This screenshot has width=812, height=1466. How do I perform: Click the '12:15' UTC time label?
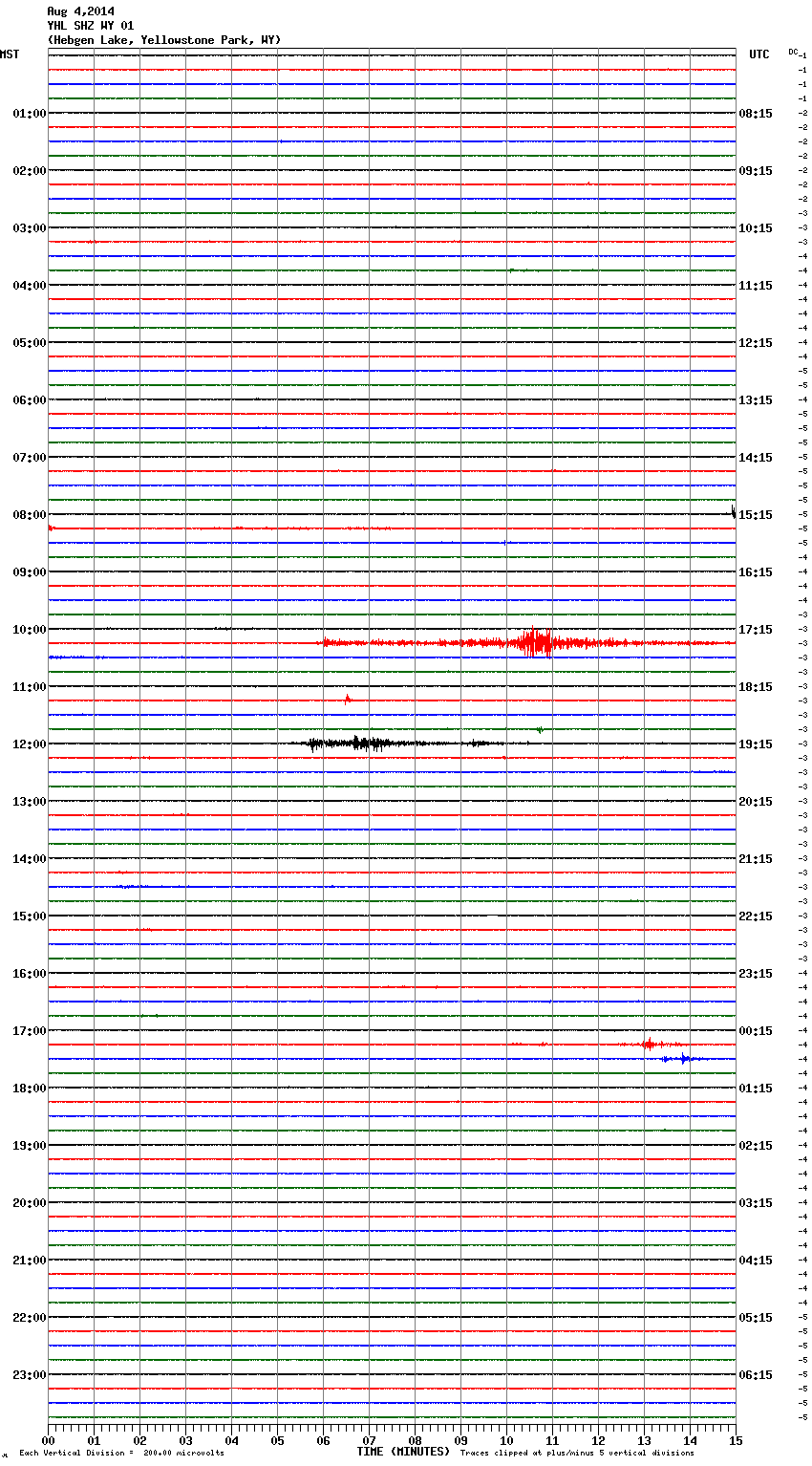[756, 343]
